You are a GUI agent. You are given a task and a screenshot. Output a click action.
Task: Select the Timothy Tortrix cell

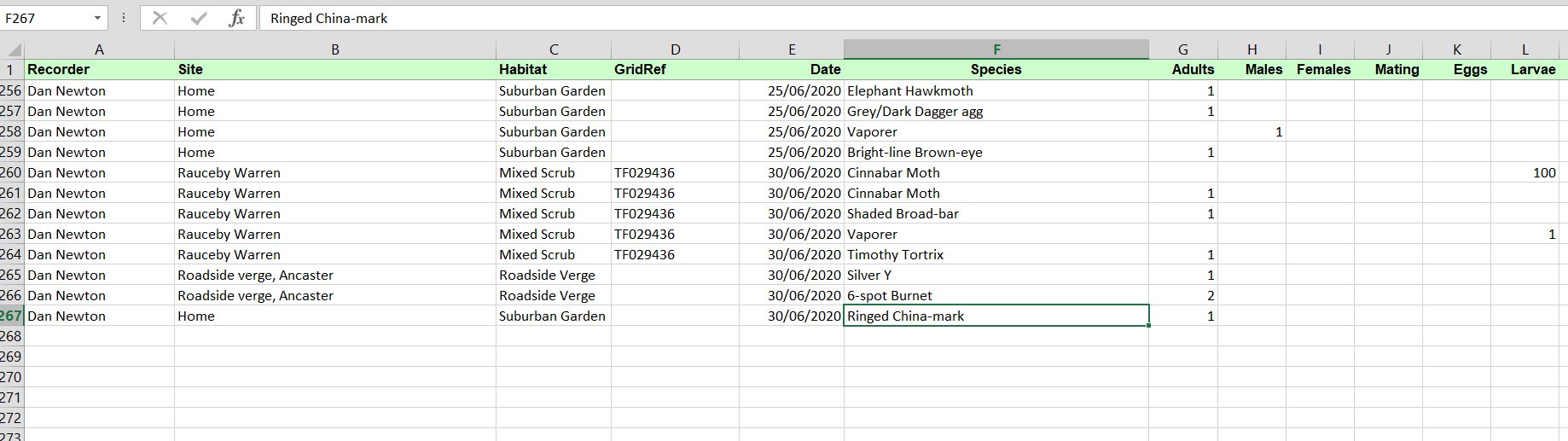click(x=996, y=254)
